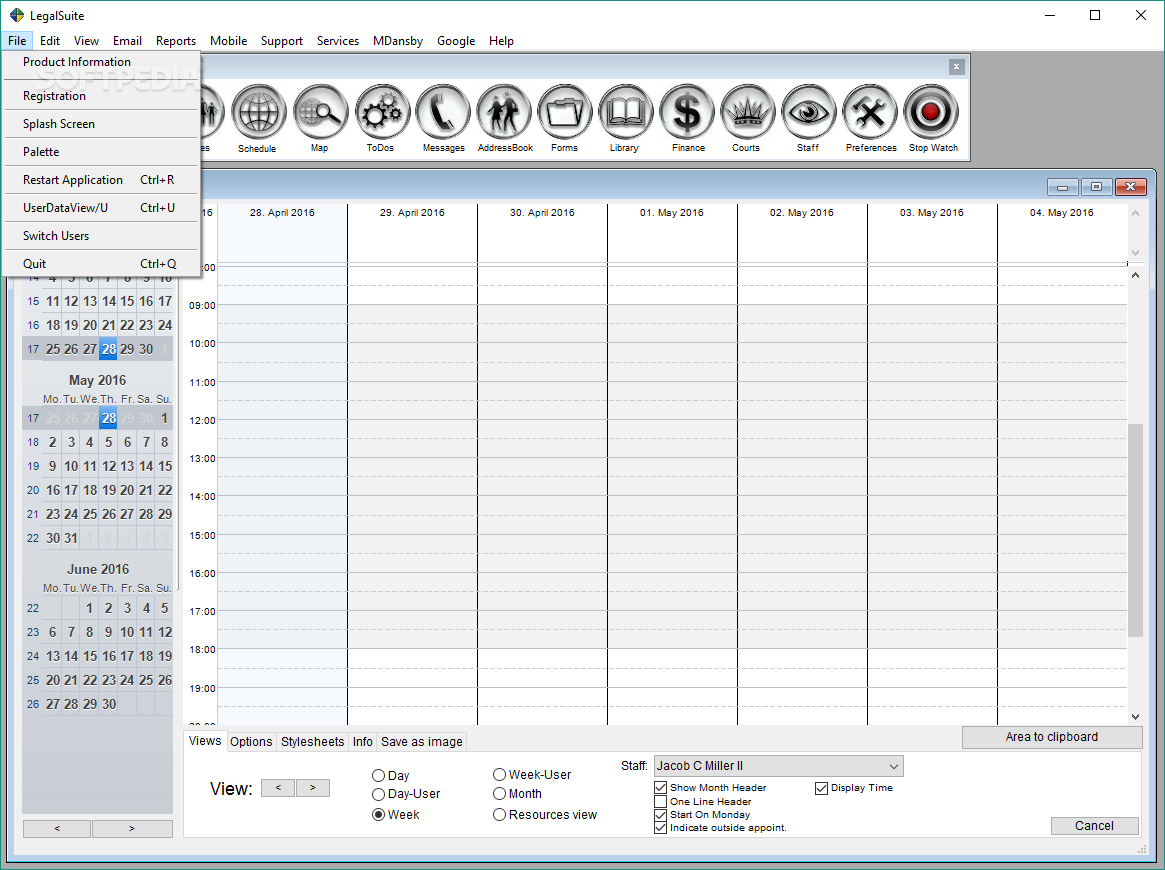Select the Resources view radio button
The image size is (1165, 870).
[x=499, y=814]
